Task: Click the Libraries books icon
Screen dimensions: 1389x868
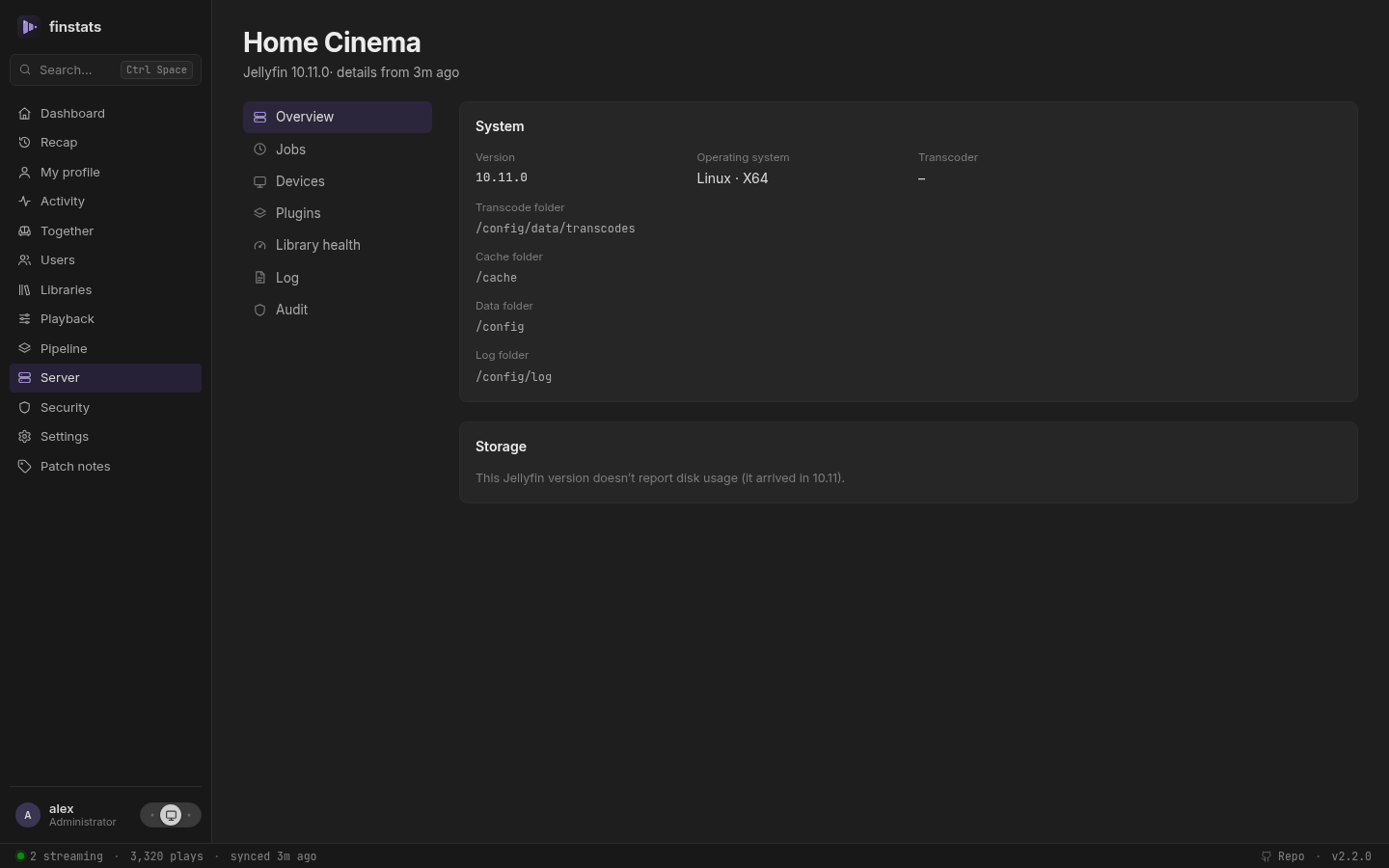Action: 24,290
